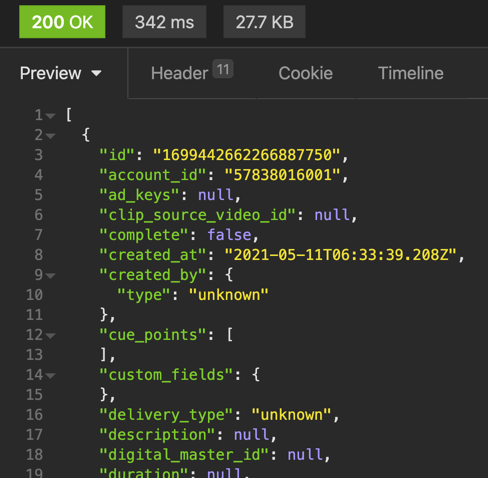Click the created_at timestamp value
Screen dimensions: 488x478
coord(341,255)
